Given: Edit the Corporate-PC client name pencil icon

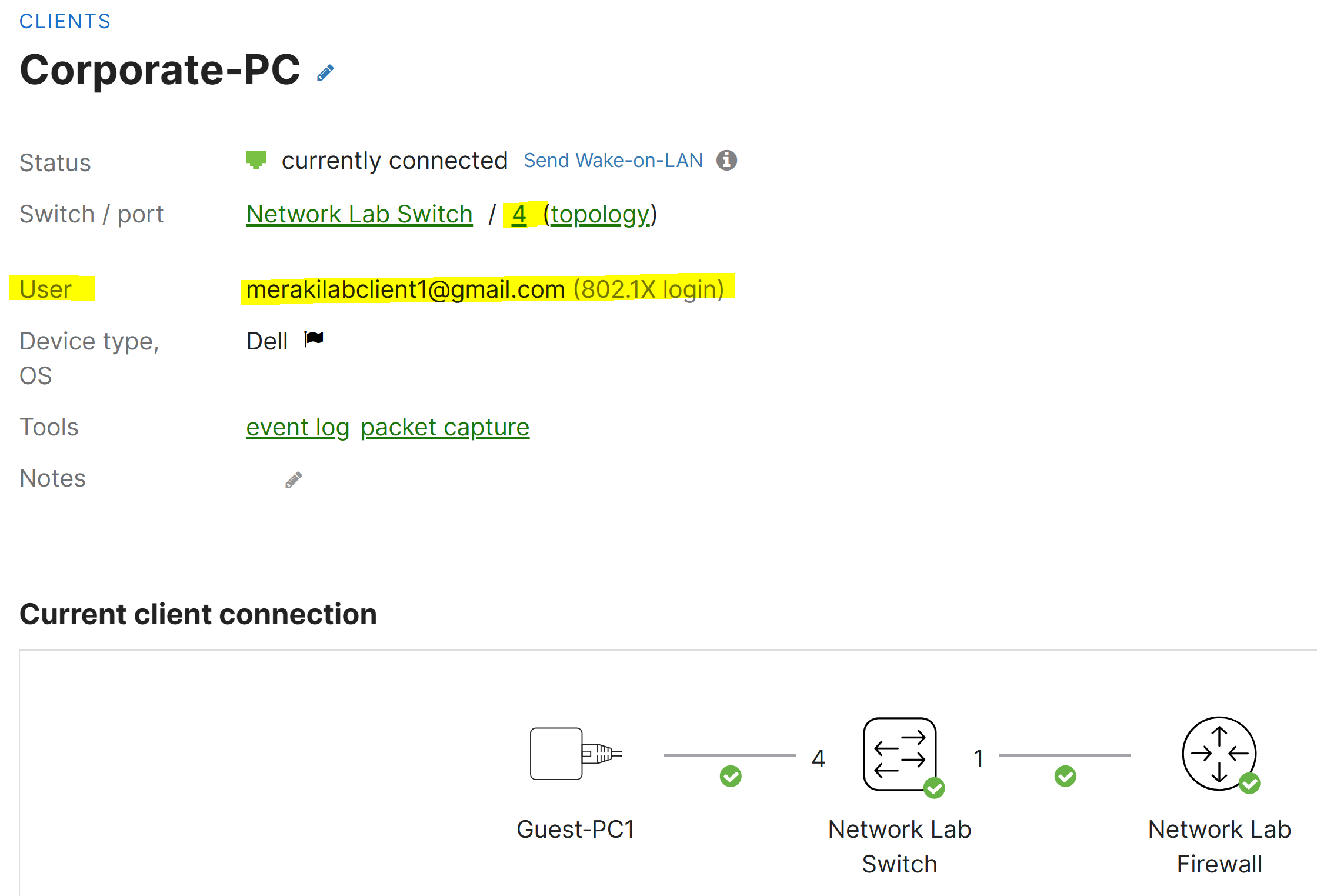Looking at the screenshot, I should tap(325, 73).
